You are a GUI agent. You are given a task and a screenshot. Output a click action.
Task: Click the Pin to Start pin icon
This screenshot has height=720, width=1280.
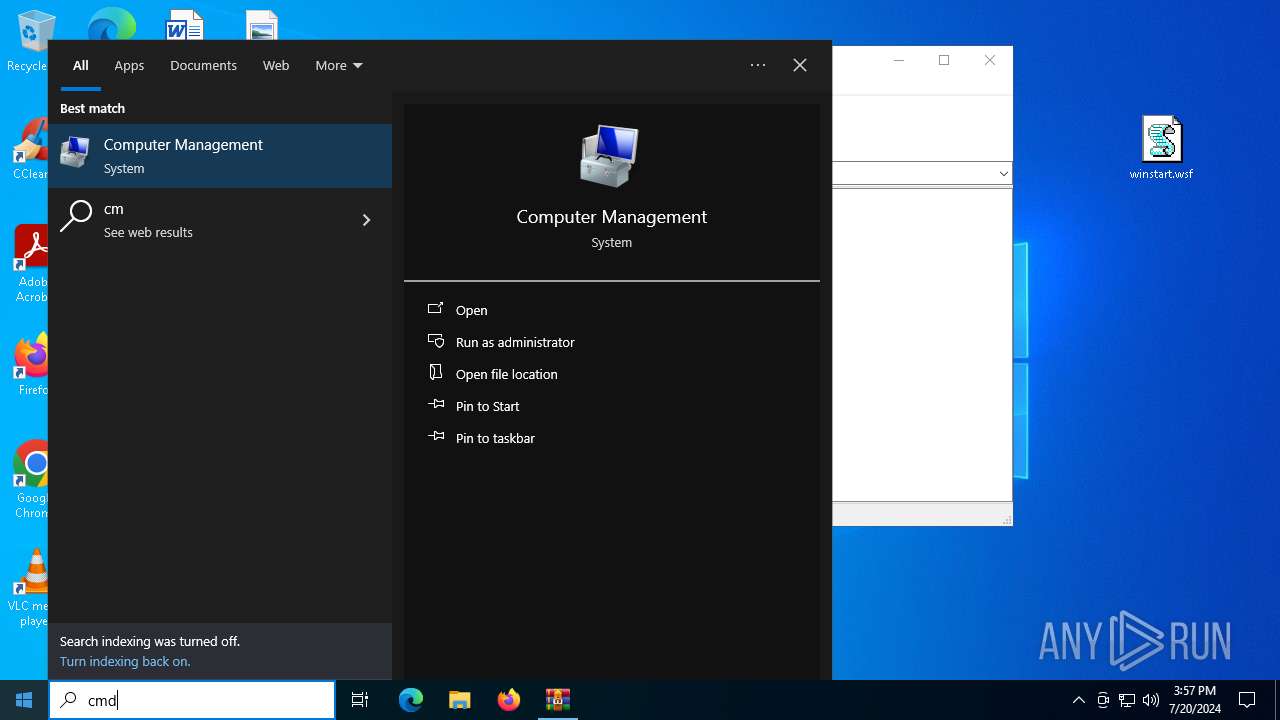pyautogui.click(x=436, y=405)
